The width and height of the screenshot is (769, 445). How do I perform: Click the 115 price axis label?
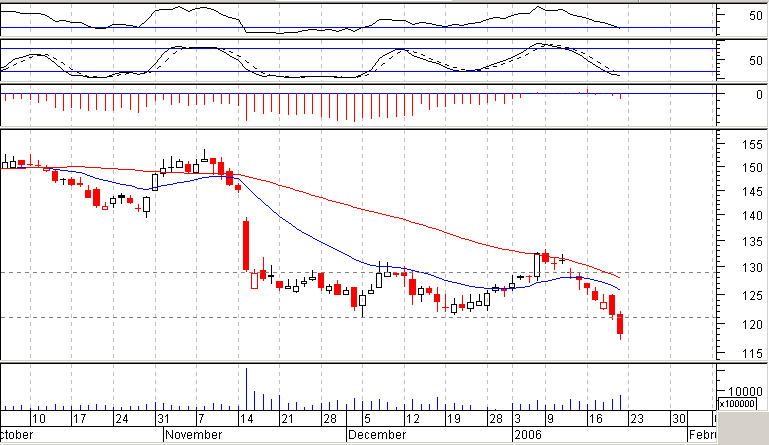pos(752,354)
